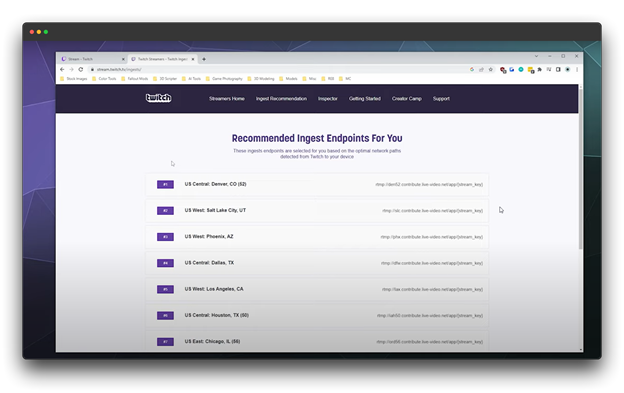624x393 pixels.
Task: Open the Misc bookmark folder
Action: tap(310, 79)
